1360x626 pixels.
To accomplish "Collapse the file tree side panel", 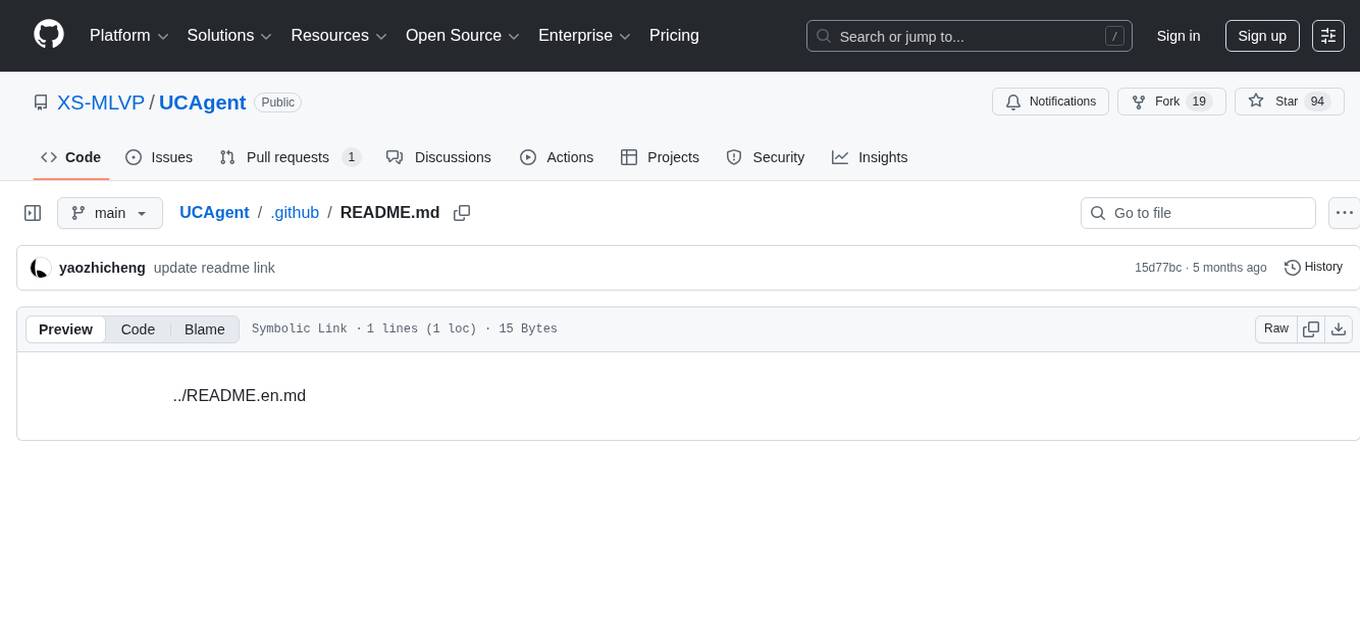I will click(x=32, y=212).
